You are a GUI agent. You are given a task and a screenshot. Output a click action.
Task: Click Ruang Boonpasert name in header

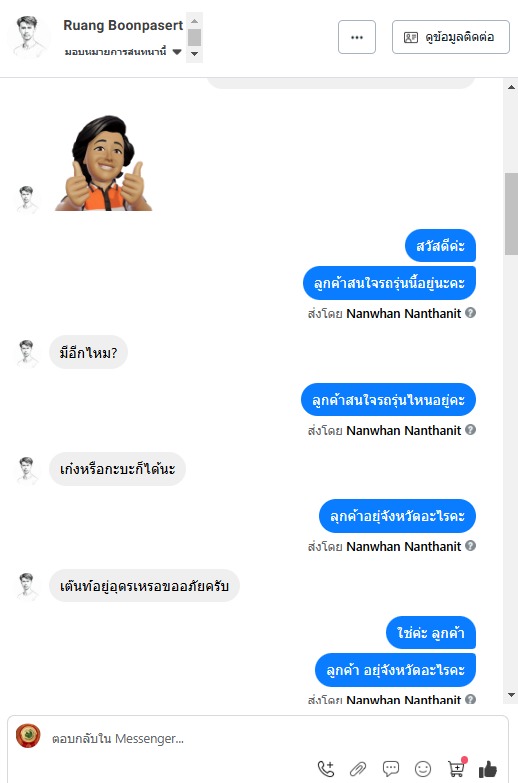123,25
